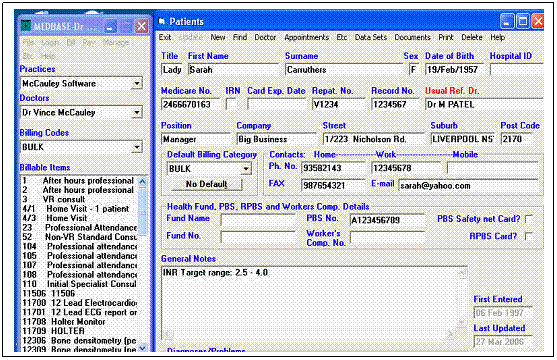The height and width of the screenshot is (360, 557).
Task: Tick the RPBS Card checkbox
Action: tap(529, 236)
